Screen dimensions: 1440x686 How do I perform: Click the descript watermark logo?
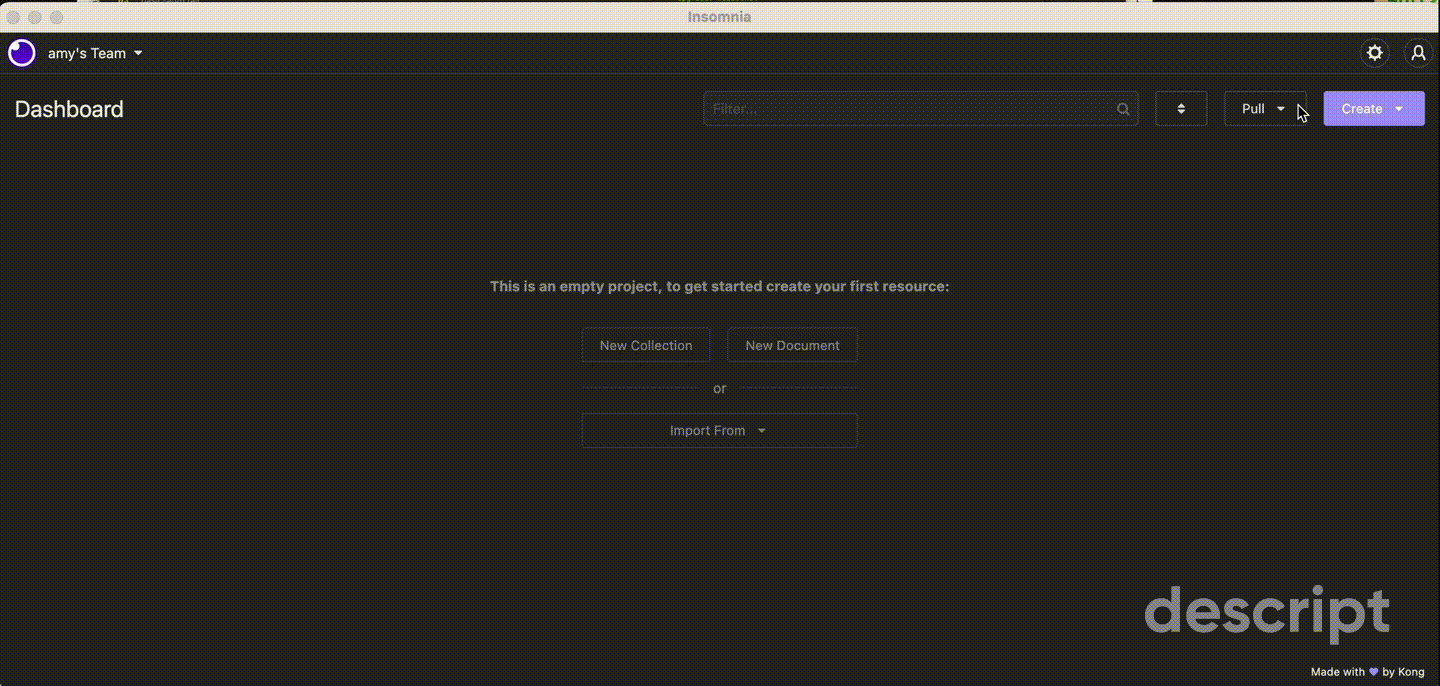pos(1268,613)
